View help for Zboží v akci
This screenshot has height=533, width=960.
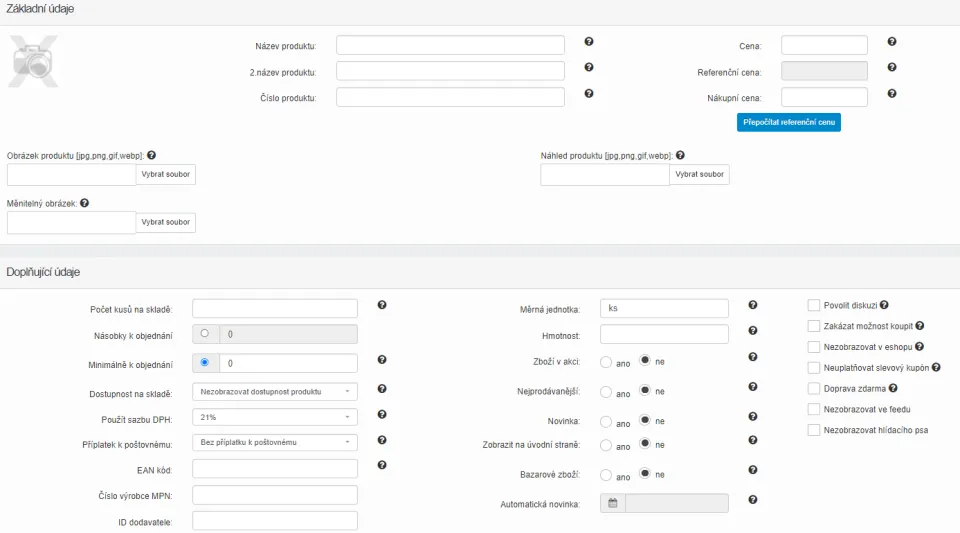click(752, 357)
